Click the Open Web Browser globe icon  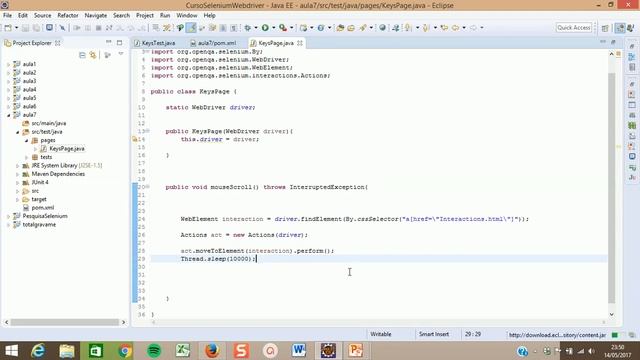click(382, 28)
